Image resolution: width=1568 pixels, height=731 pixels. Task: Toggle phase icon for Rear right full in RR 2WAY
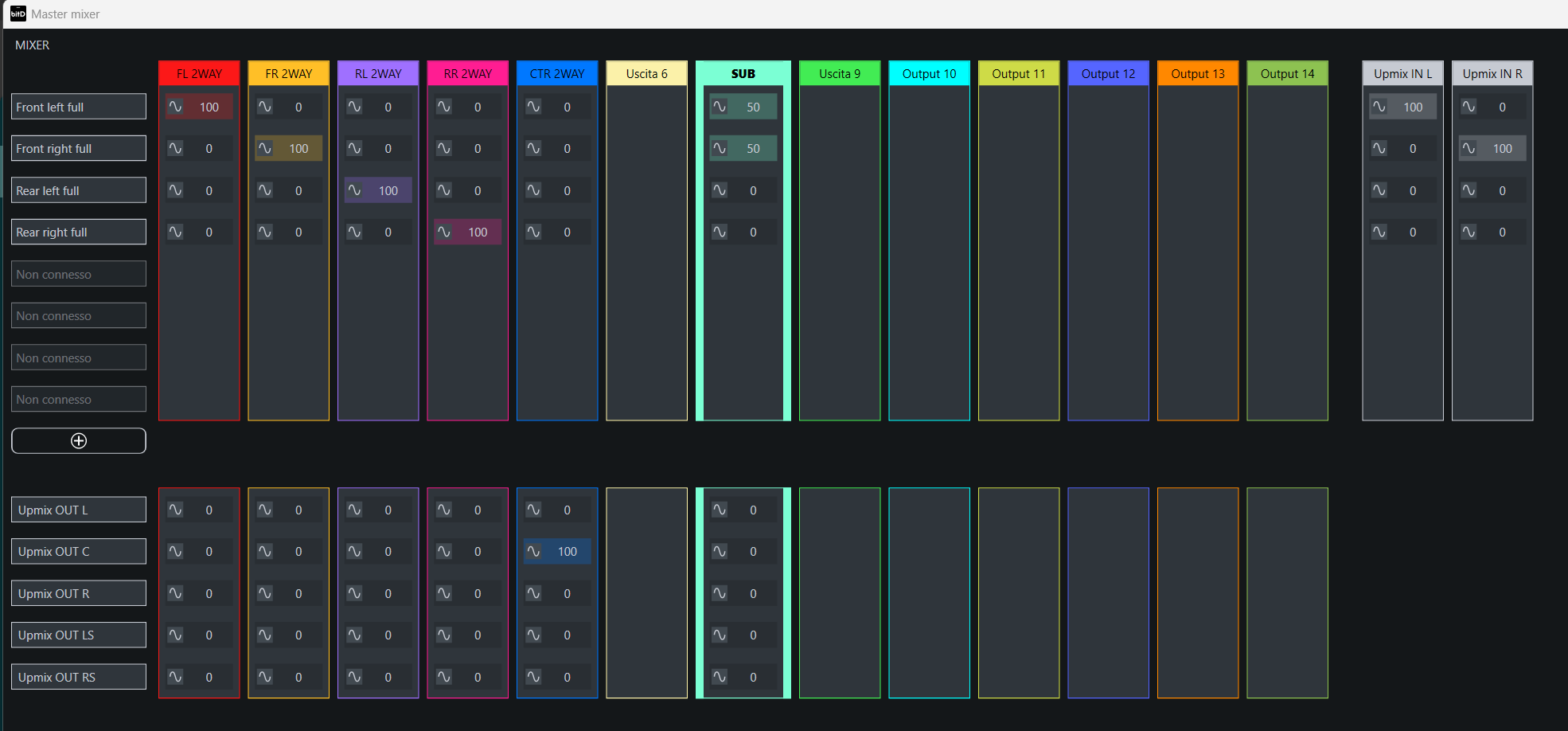(444, 232)
